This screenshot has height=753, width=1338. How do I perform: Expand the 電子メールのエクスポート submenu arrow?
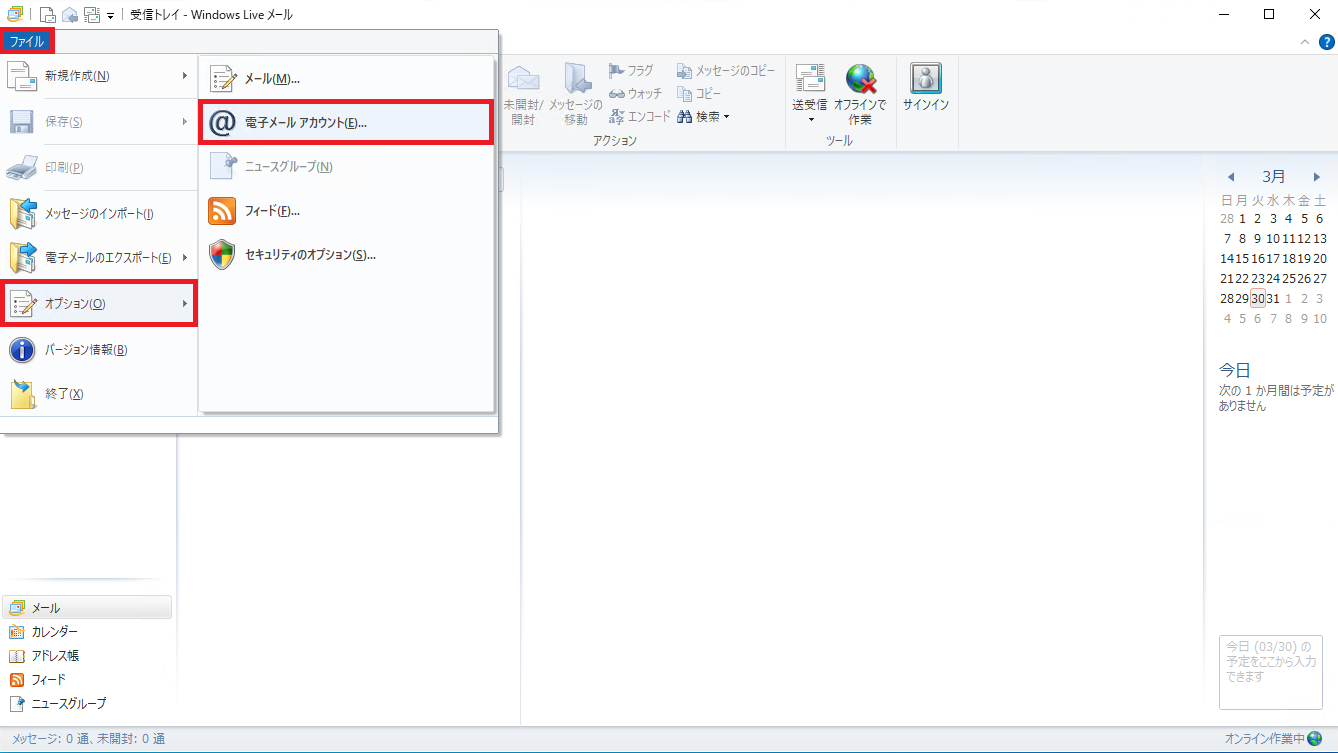[x=185, y=258]
